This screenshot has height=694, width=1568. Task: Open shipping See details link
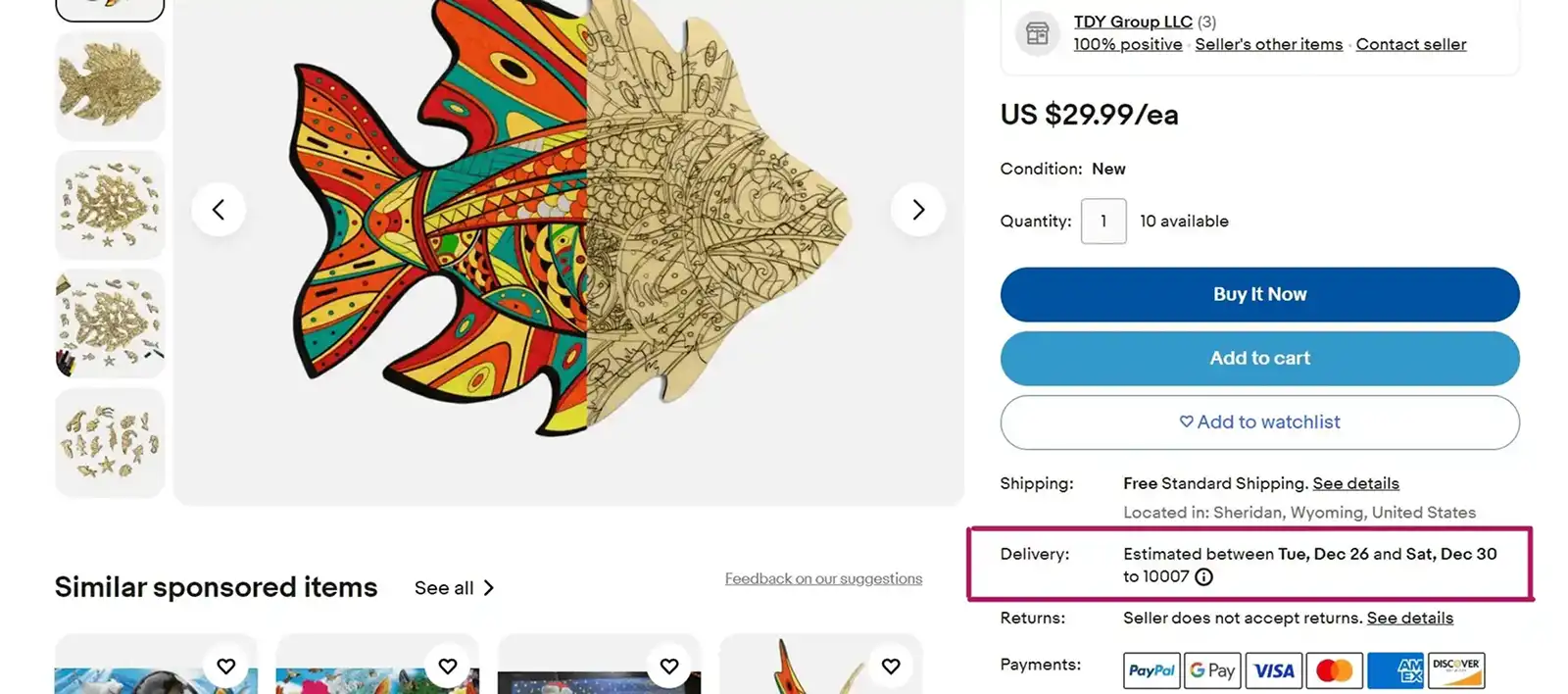point(1356,483)
